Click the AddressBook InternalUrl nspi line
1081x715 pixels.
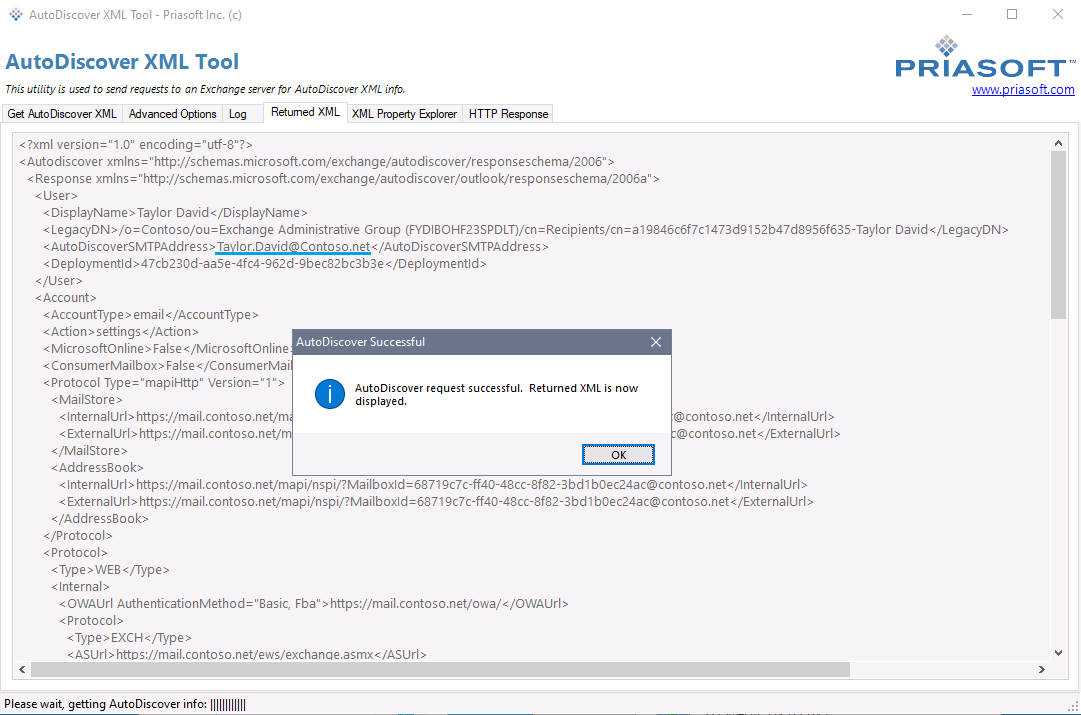tap(433, 485)
